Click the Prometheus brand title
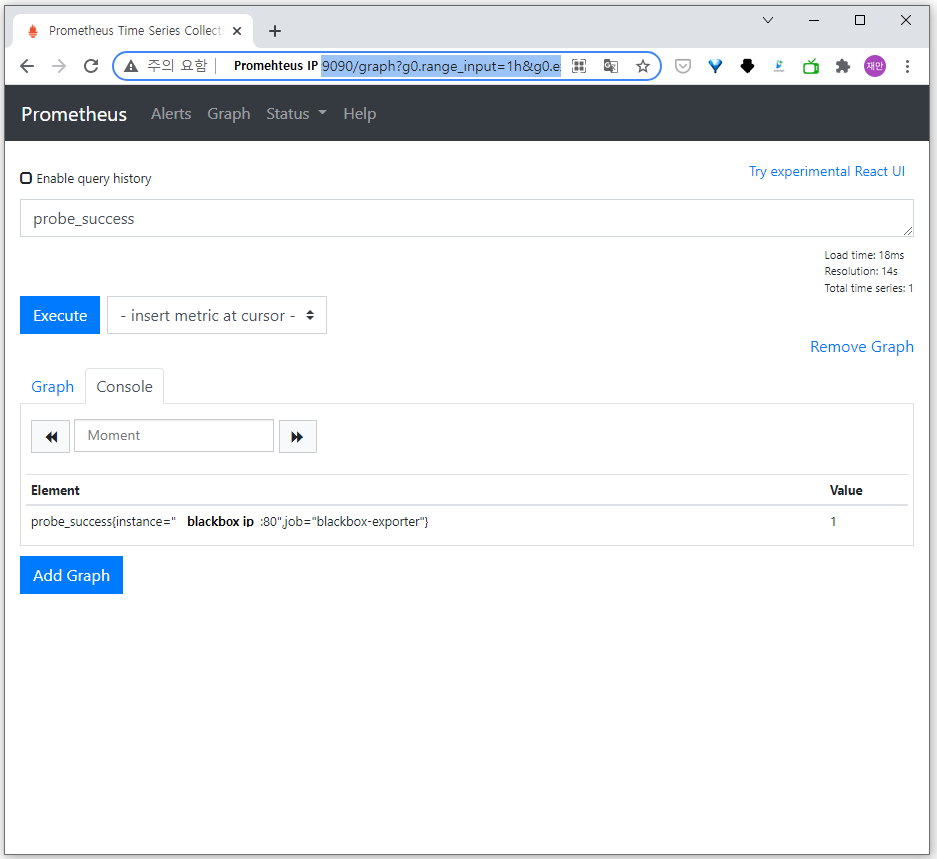Screen dimensions: 937x859 [74, 114]
